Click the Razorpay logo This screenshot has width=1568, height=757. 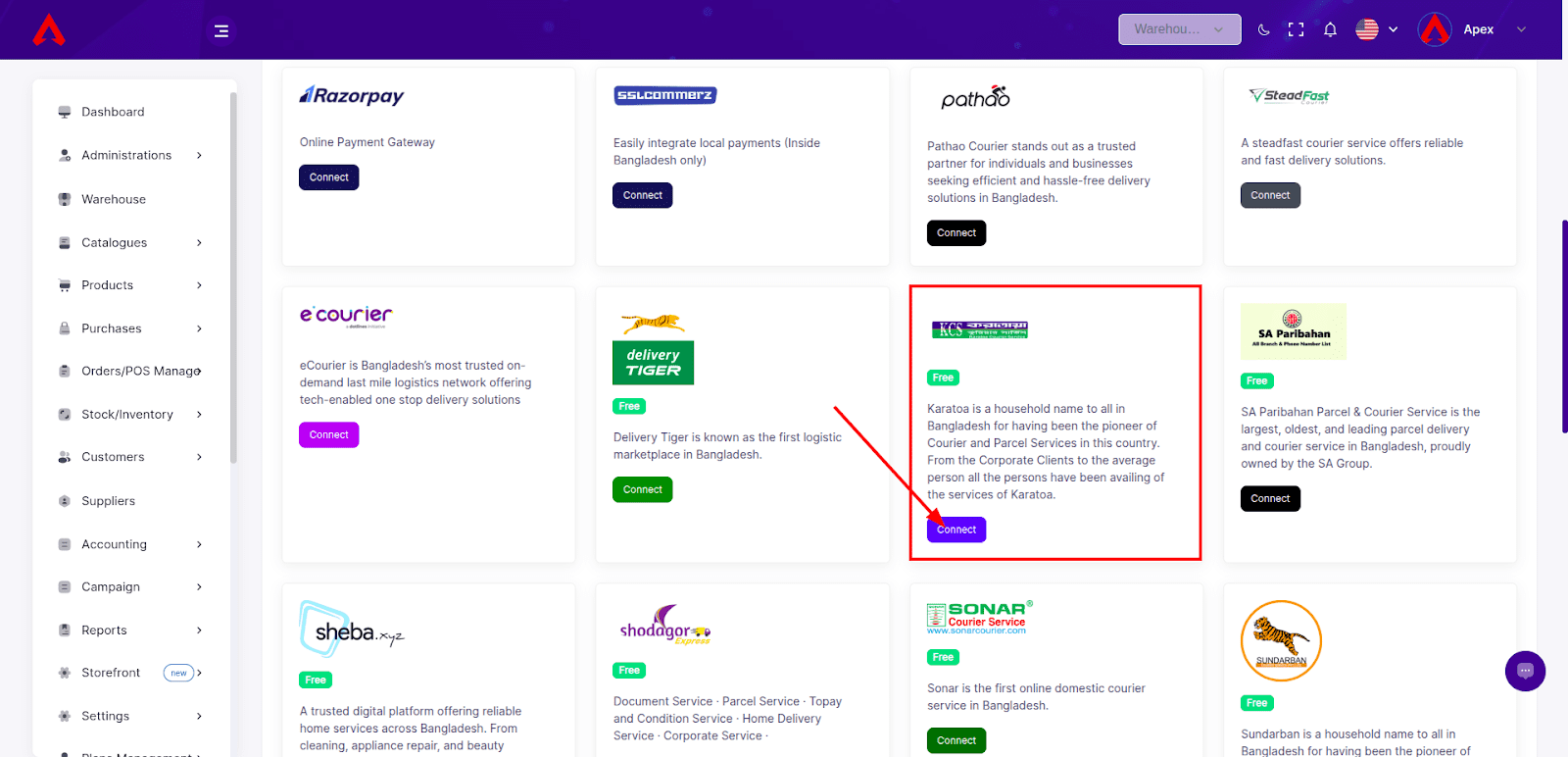pos(352,95)
